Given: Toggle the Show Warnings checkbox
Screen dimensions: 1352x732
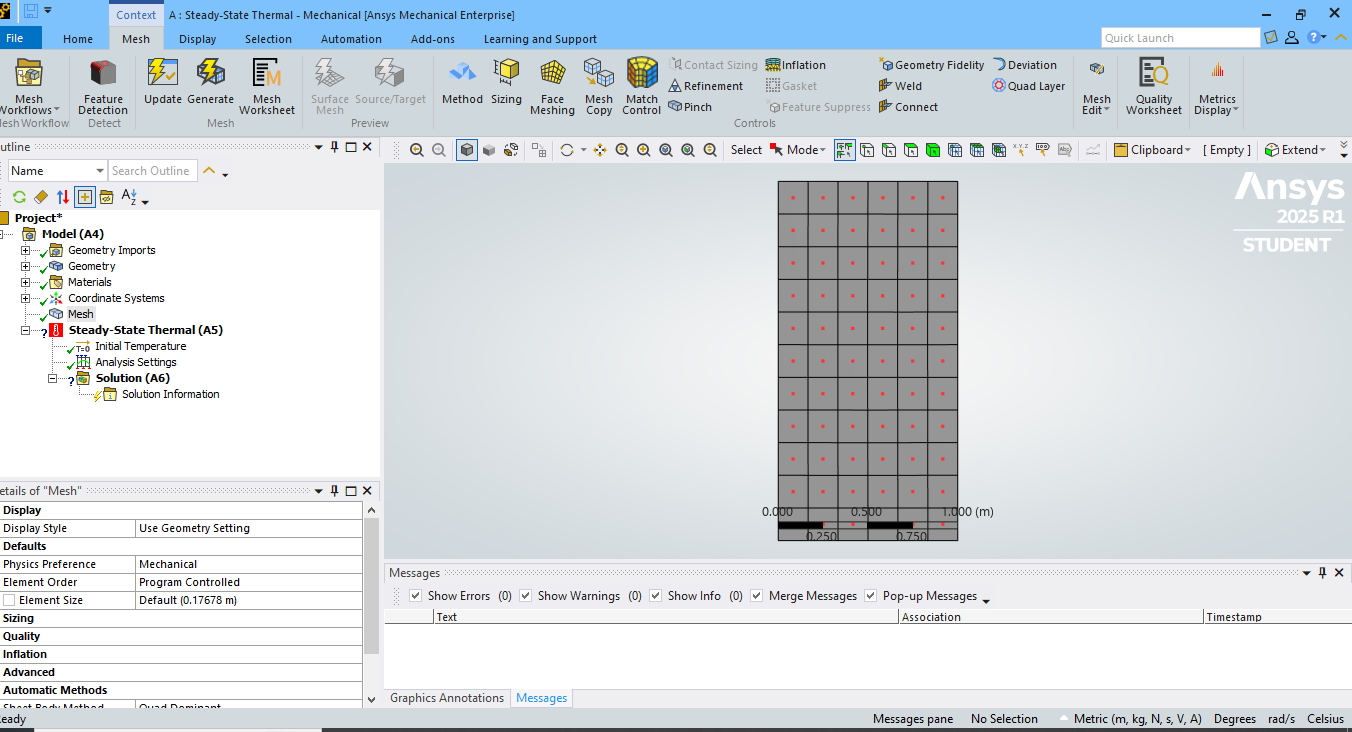Looking at the screenshot, I should coord(526,596).
